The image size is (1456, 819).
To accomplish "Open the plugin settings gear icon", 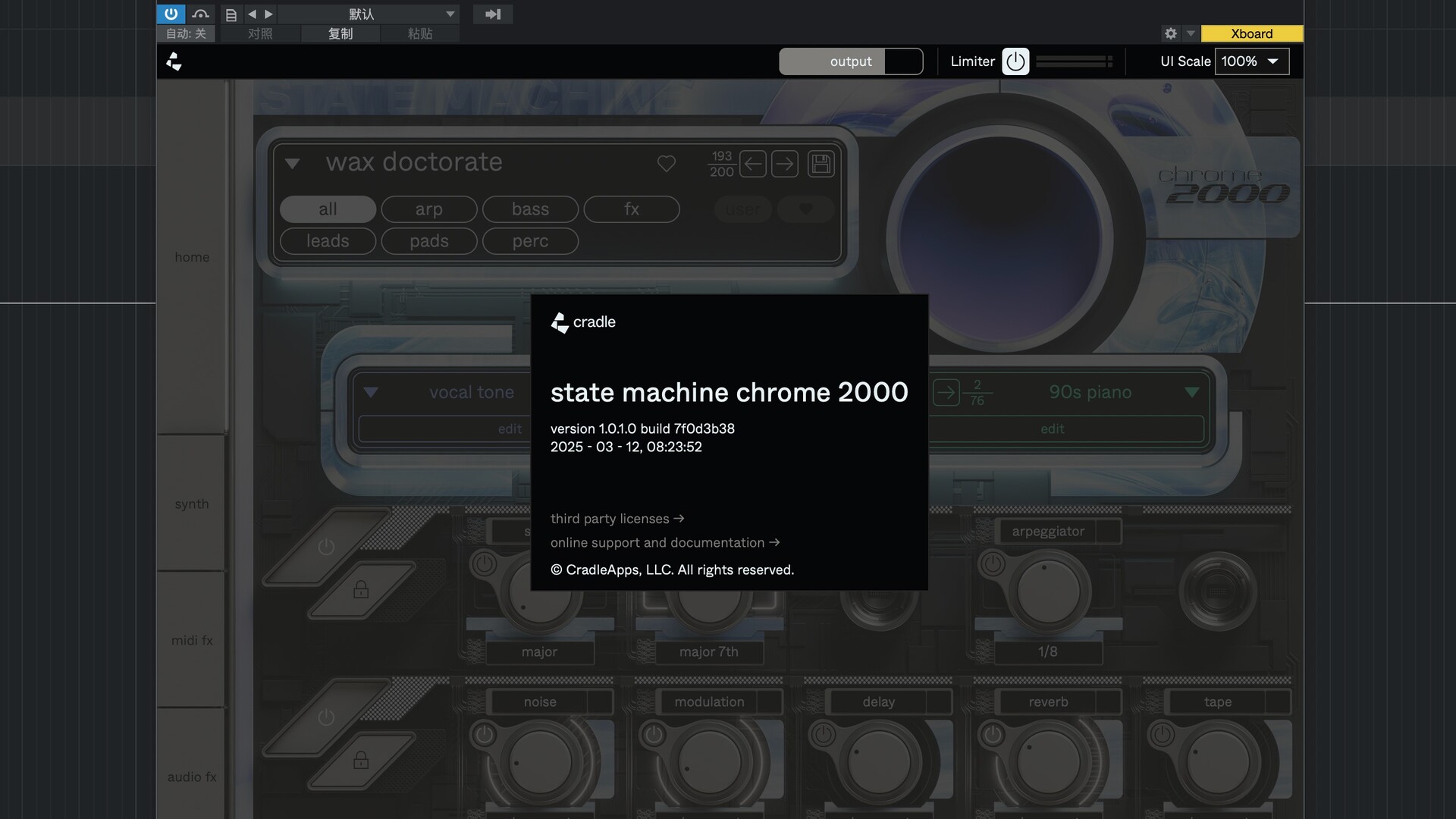I will [1171, 33].
